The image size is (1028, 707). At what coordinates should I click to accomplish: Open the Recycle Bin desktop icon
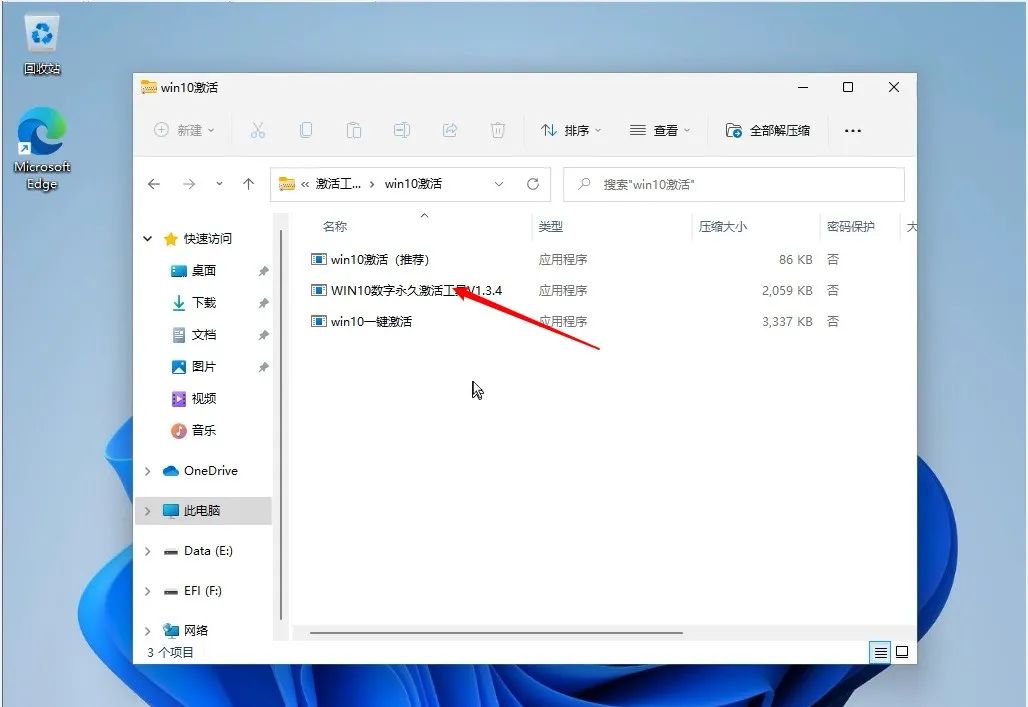[x=42, y=45]
